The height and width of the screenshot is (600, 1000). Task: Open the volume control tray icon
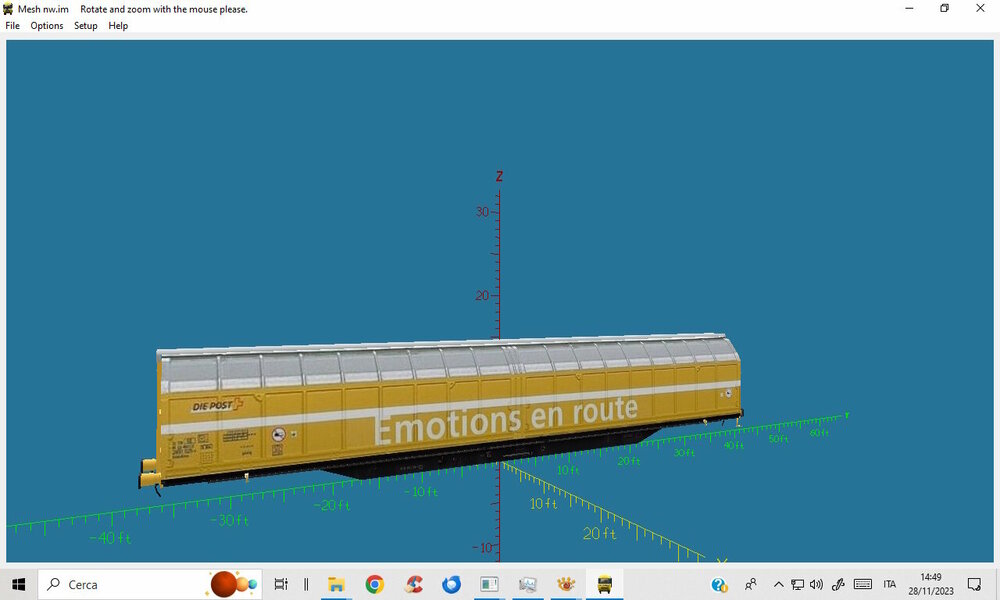coord(816,584)
